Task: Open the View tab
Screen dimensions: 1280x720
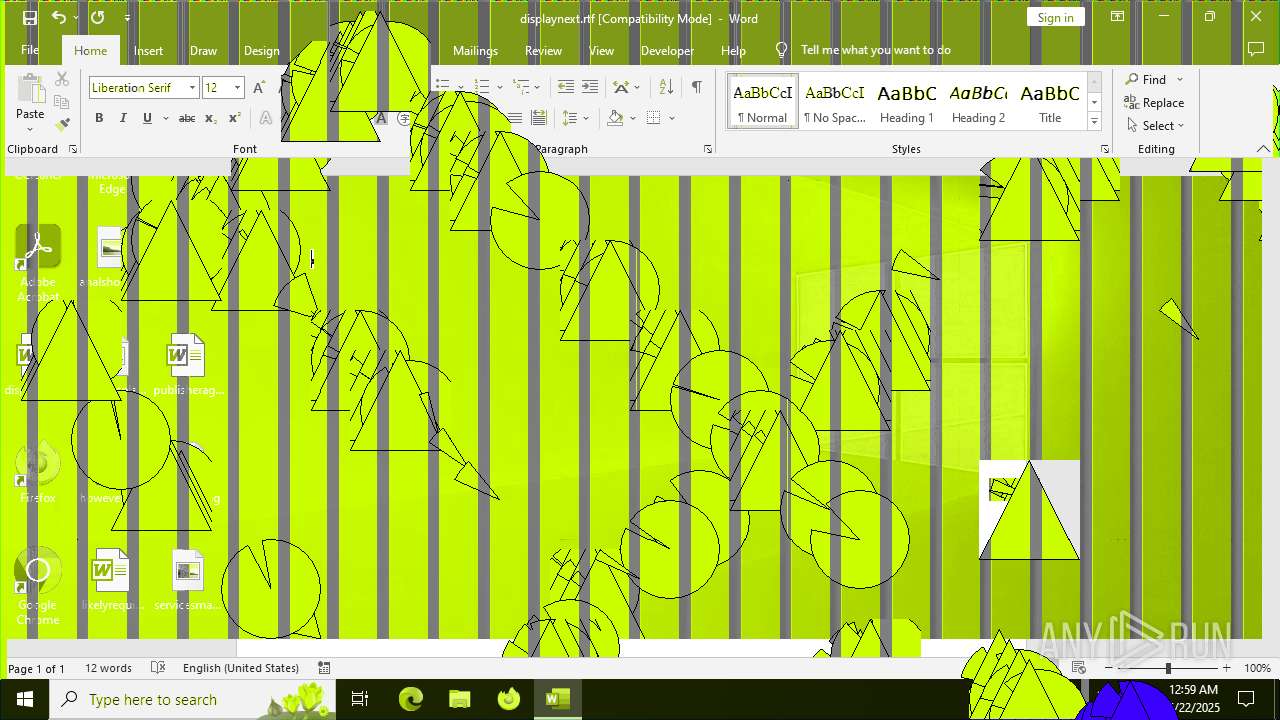Action: coord(601,50)
